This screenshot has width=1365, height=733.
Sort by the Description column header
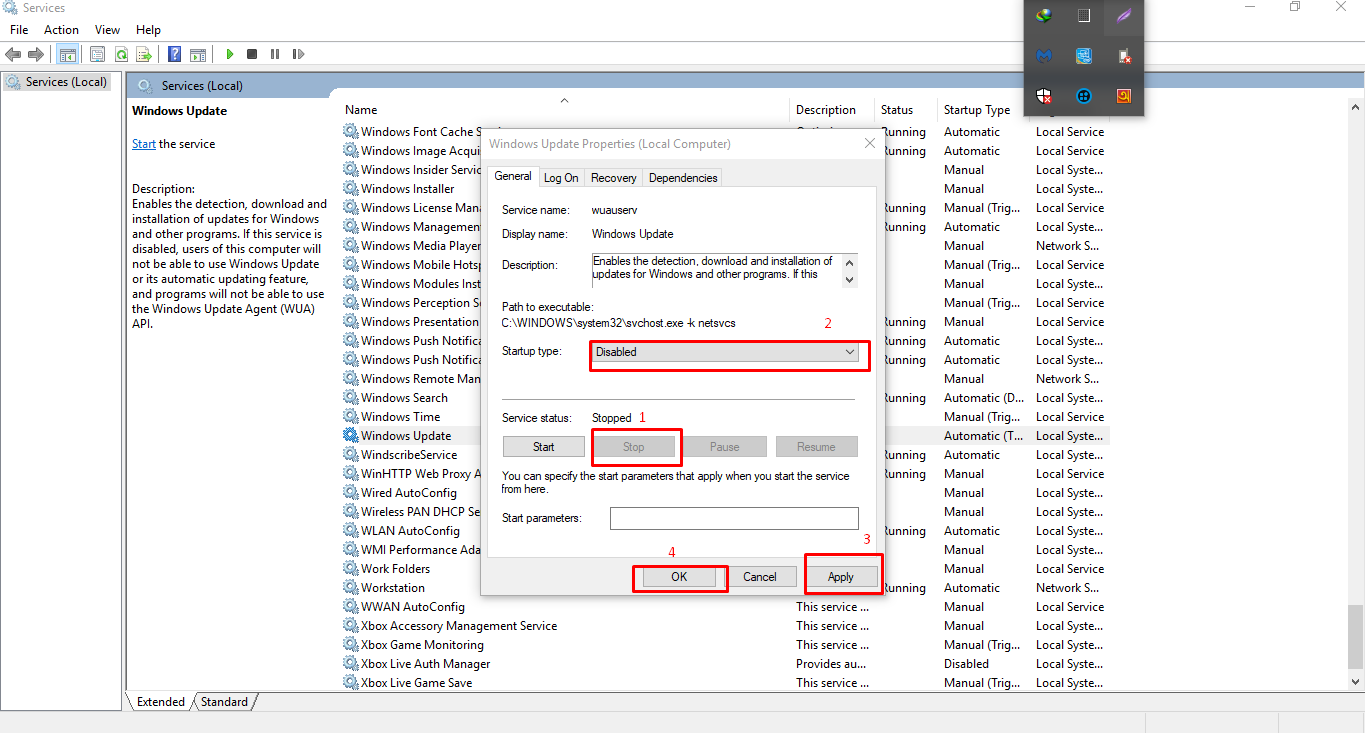(826, 110)
